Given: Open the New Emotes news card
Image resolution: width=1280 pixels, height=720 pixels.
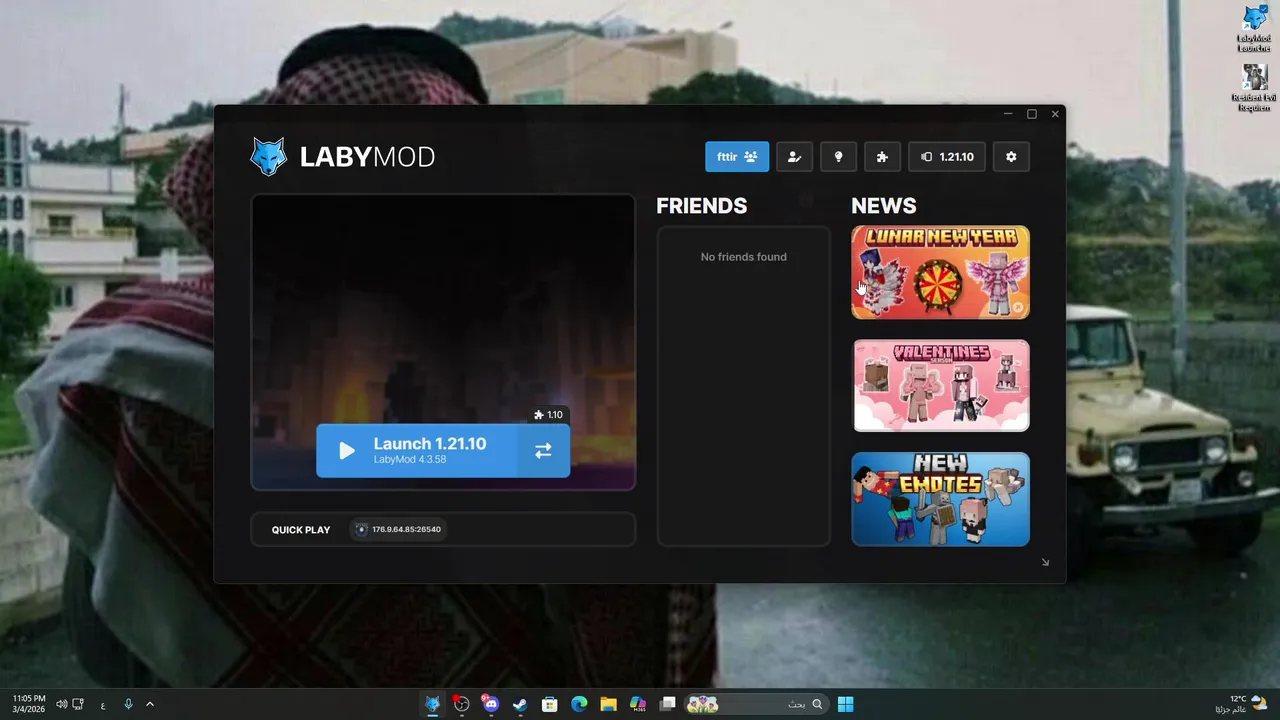Looking at the screenshot, I should pos(940,499).
